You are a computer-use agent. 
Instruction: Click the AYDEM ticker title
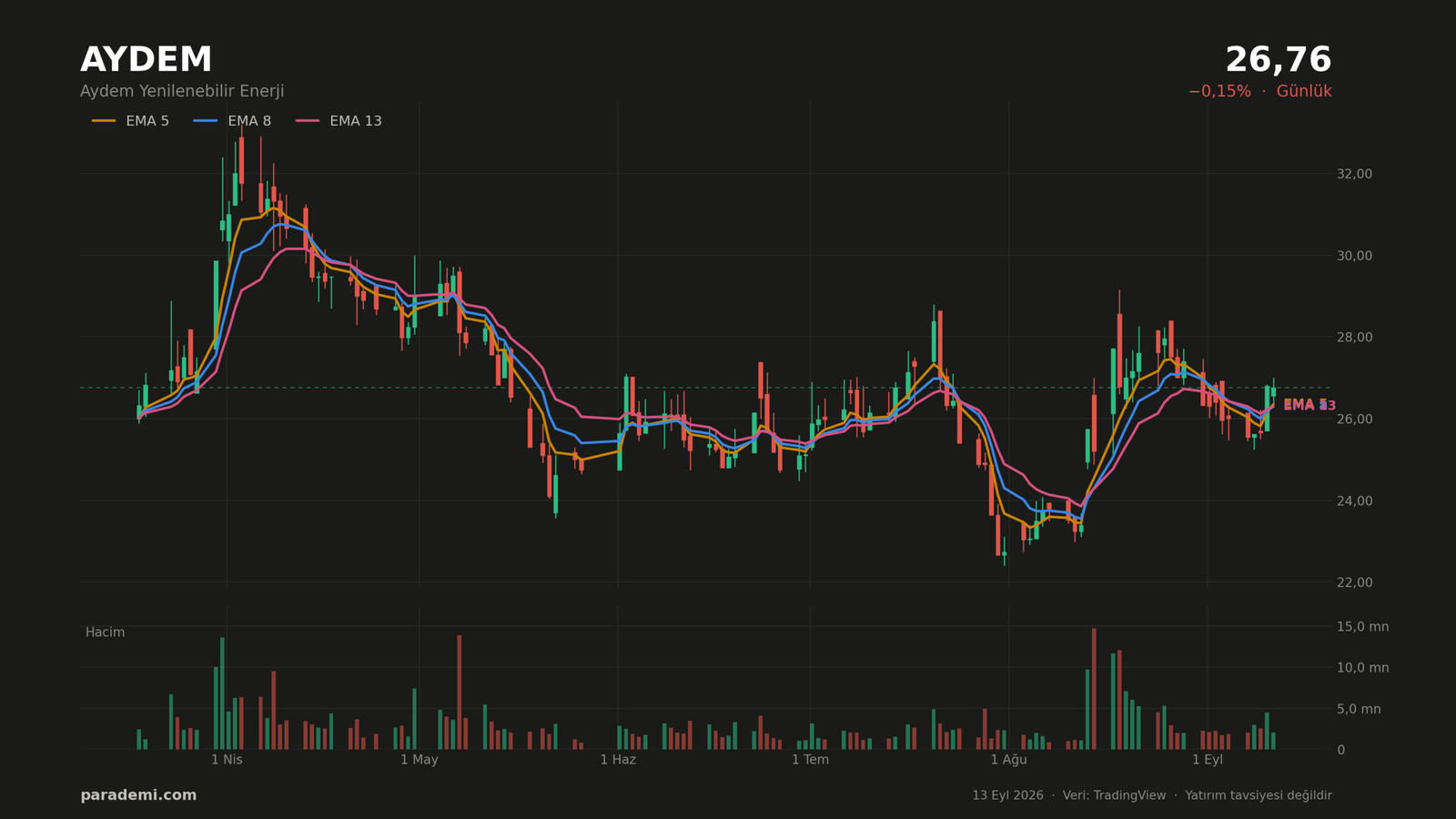(146, 60)
